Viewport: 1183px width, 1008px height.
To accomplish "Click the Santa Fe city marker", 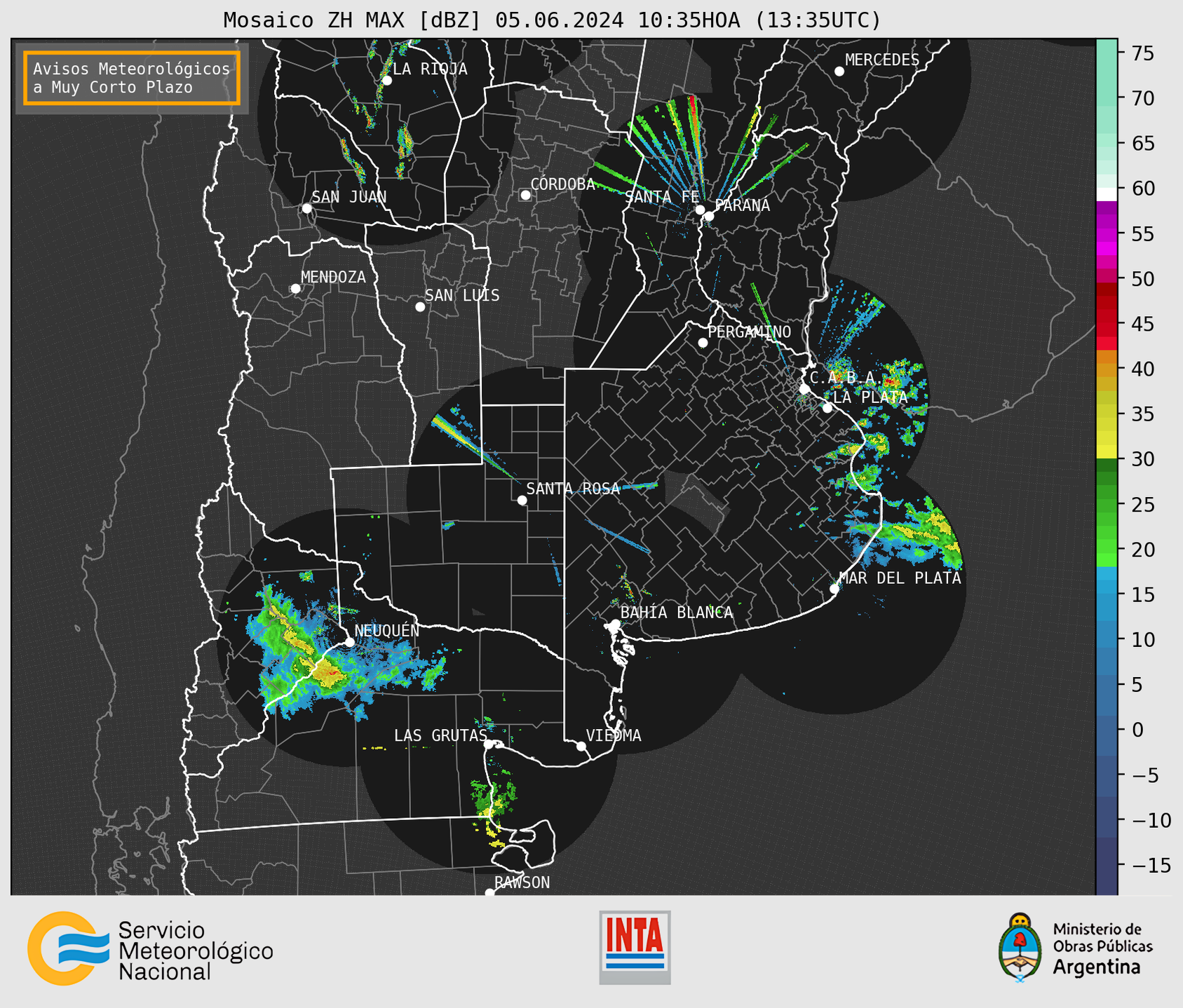I will tap(700, 210).
